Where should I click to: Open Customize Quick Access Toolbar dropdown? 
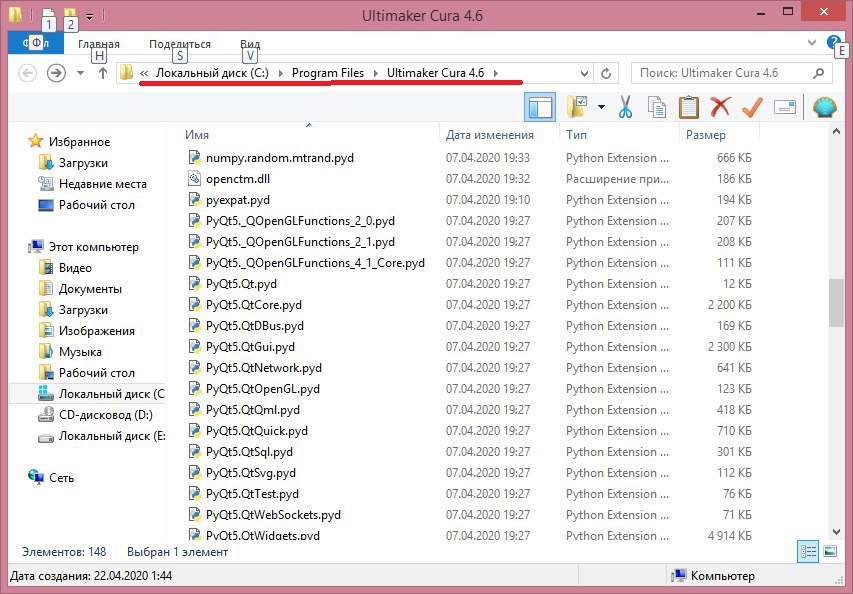click(90, 16)
